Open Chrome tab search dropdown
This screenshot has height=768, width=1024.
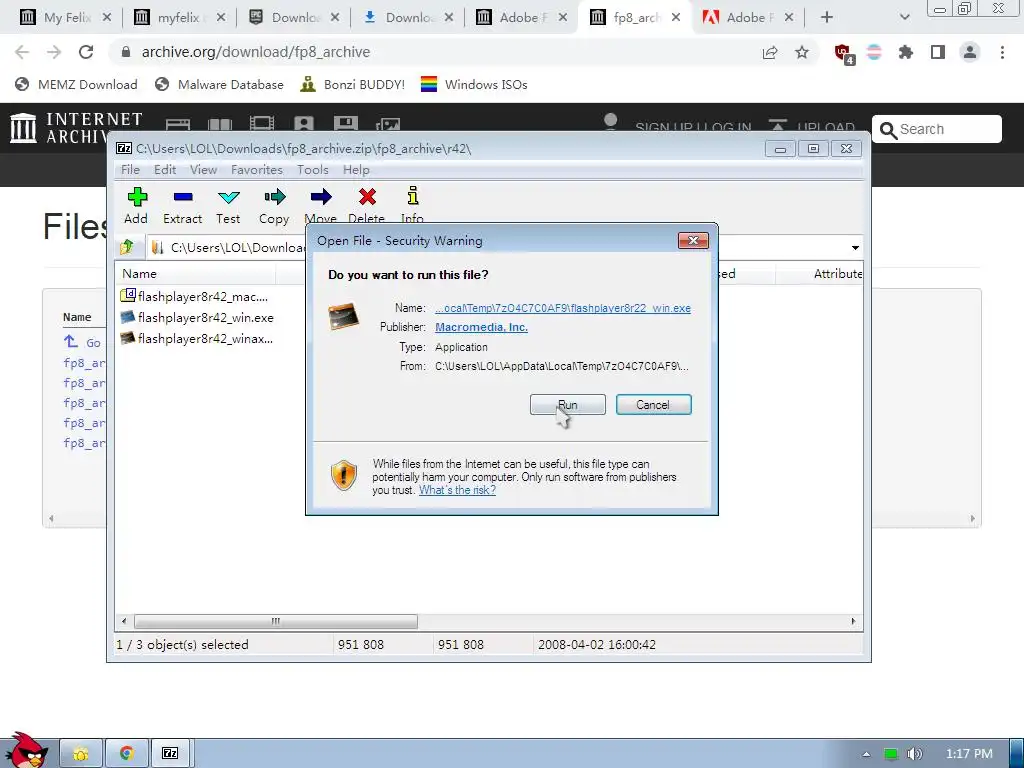coord(904,18)
